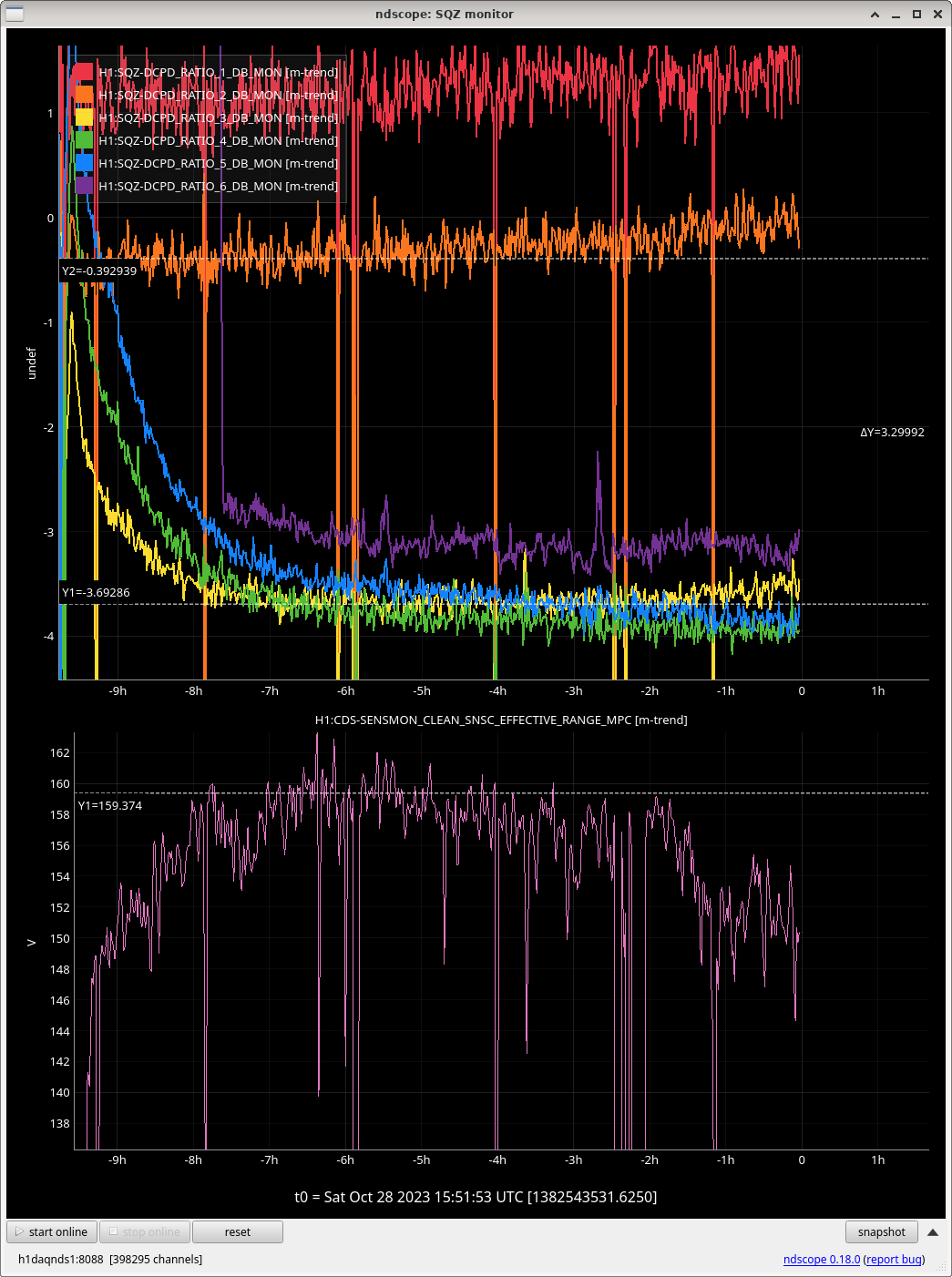The width and height of the screenshot is (952, 1277).
Task: Click the purple RATIO_6_DB_MON legend swatch
Action: [x=84, y=186]
